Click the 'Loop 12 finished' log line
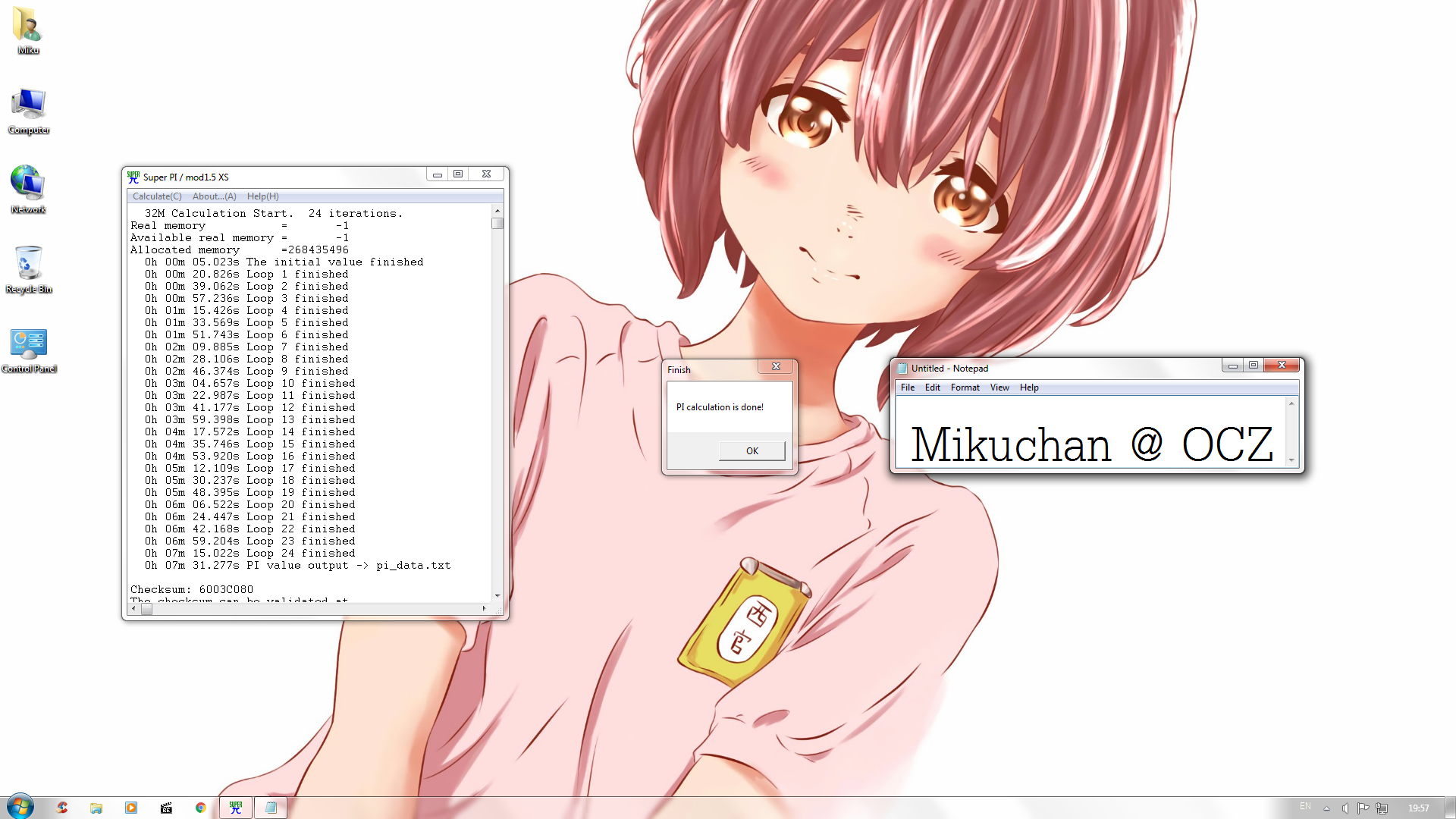1456x819 pixels. click(x=250, y=407)
